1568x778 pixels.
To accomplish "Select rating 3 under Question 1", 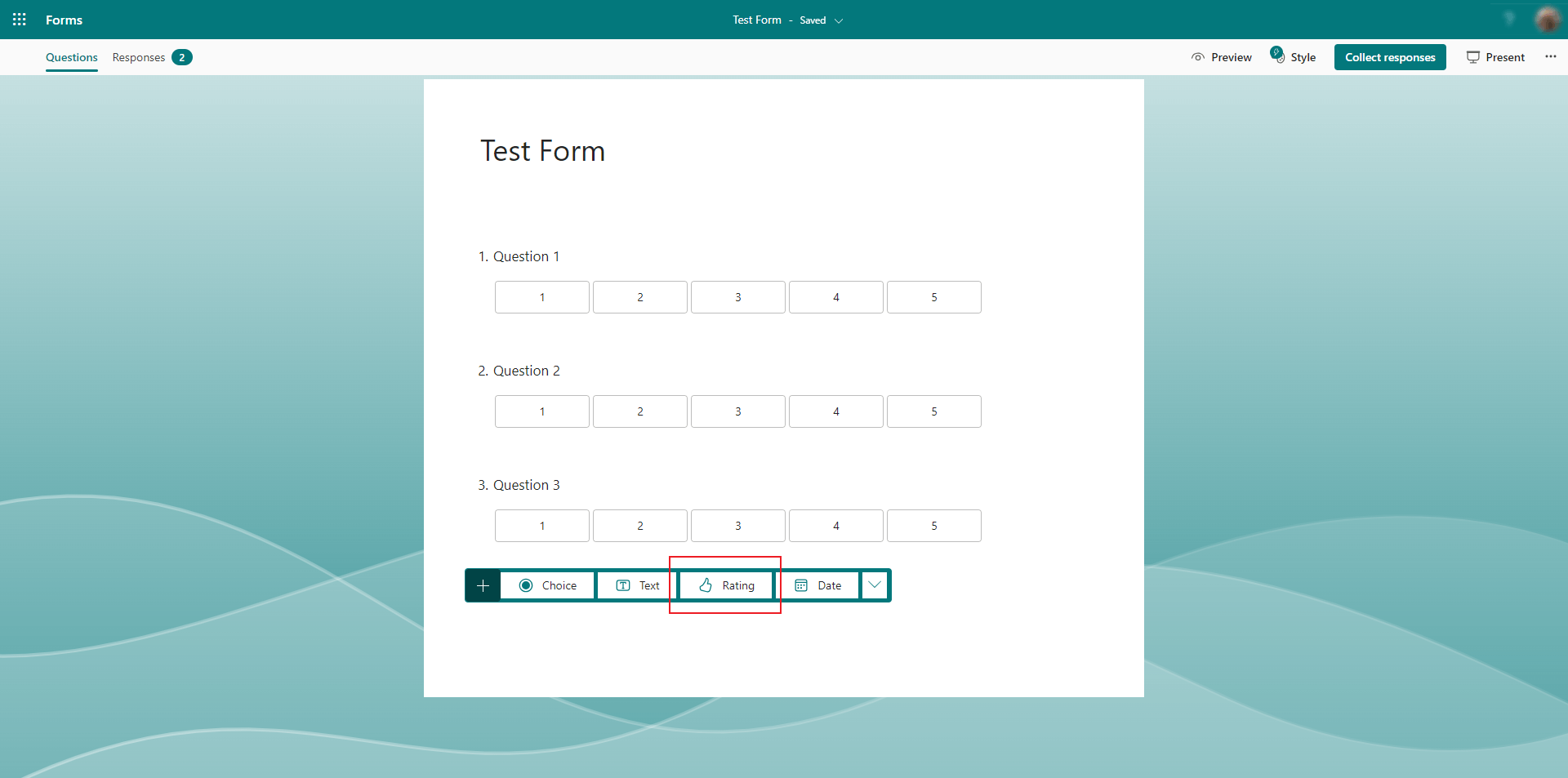I will [x=737, y=297].
